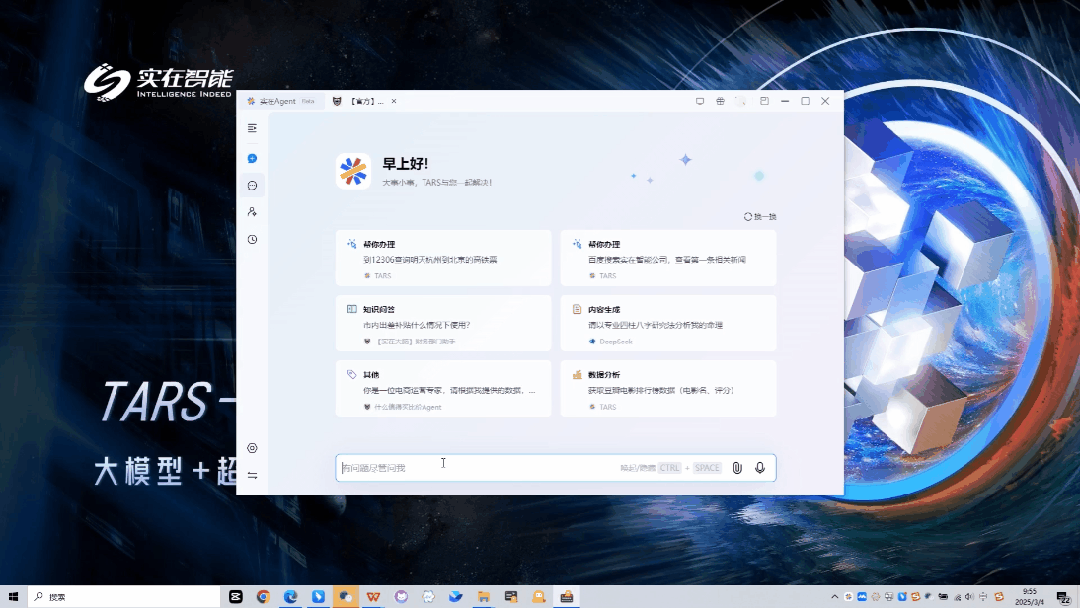
Task: Collapse the sidebar with the top menu icon
Action: [x=252, y=127]
